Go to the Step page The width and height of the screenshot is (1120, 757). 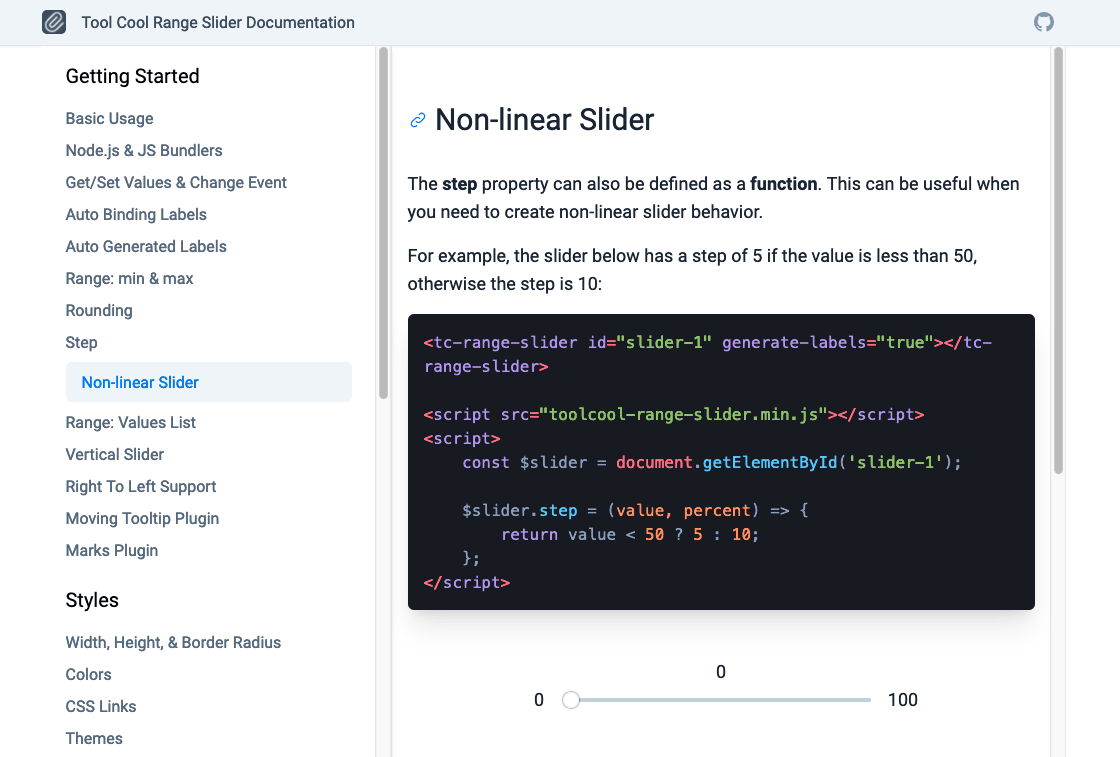click(x=81, y=342)
